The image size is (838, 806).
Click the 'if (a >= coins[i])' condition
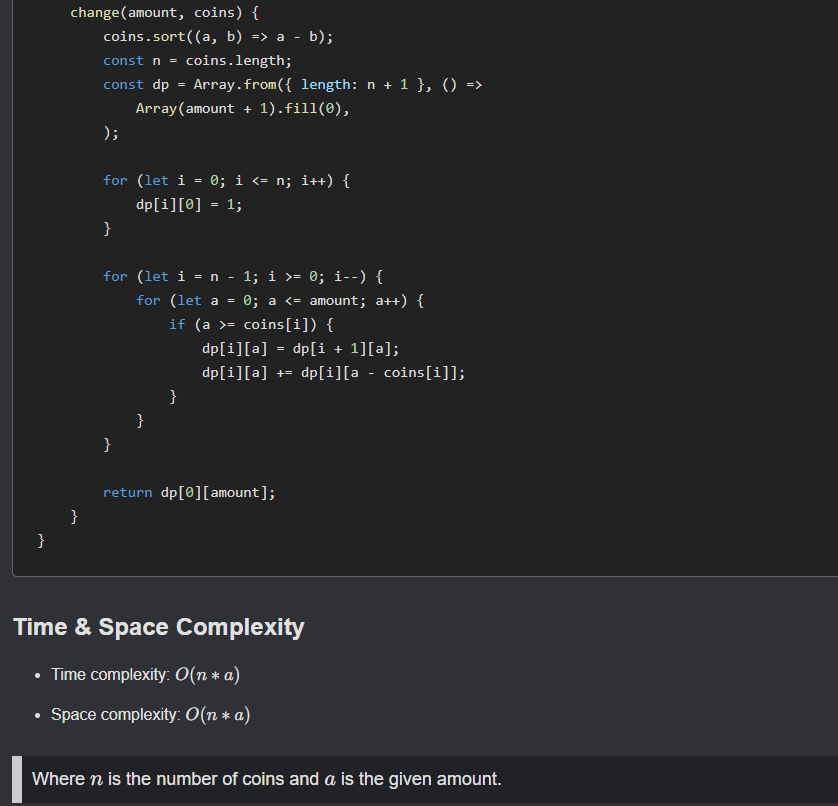coord(250,324)
